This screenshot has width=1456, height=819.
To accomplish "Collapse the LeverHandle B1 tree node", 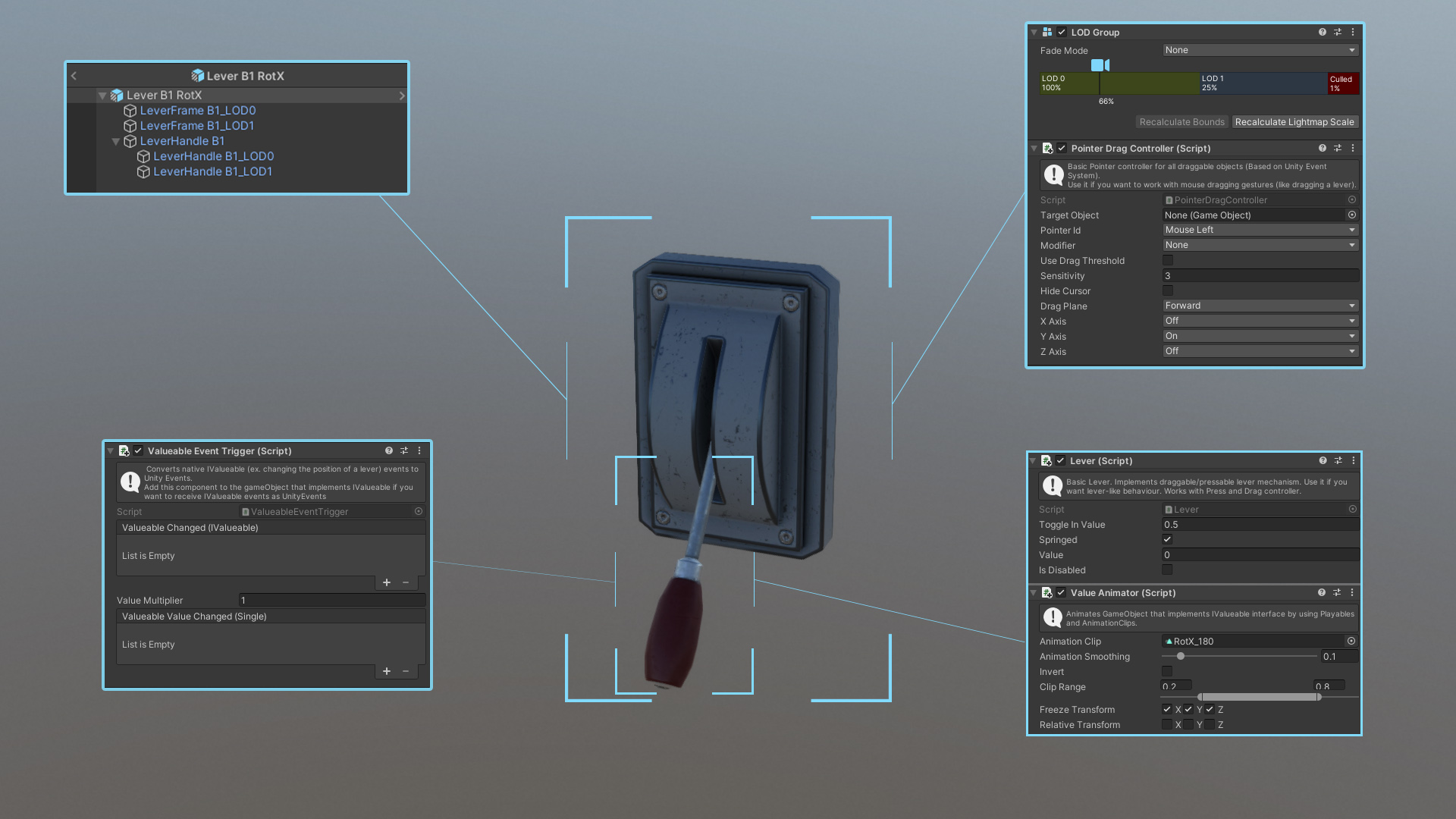I will 116,142.
